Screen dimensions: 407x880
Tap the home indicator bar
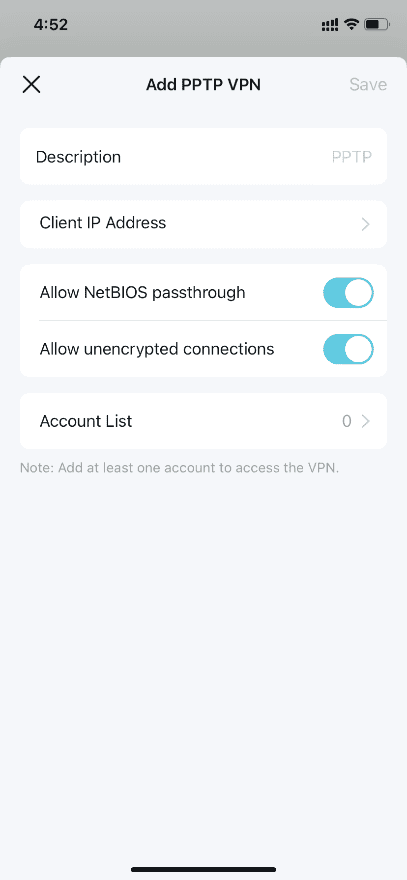(203, 869)
